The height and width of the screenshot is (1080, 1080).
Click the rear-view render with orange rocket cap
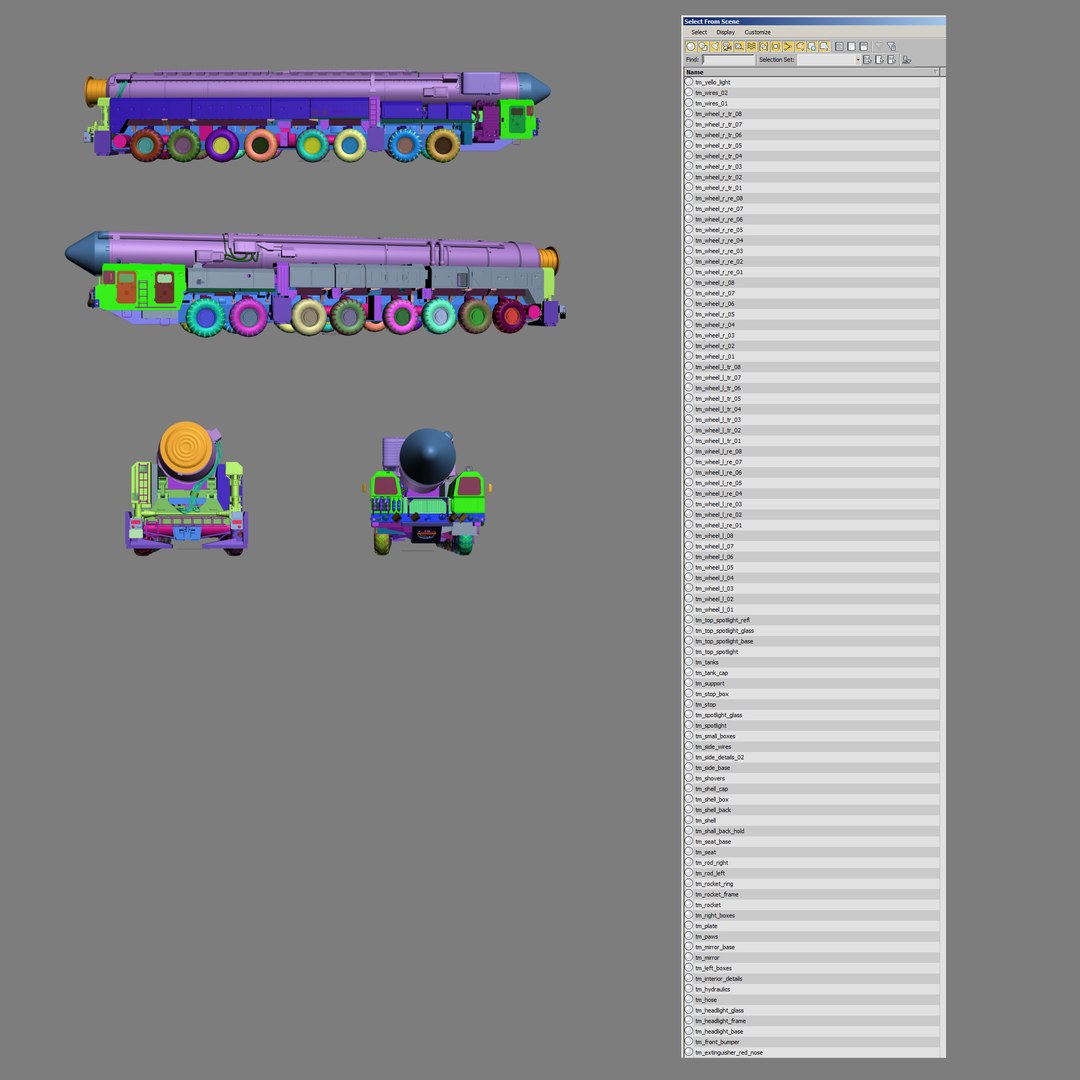click(186, 488)
